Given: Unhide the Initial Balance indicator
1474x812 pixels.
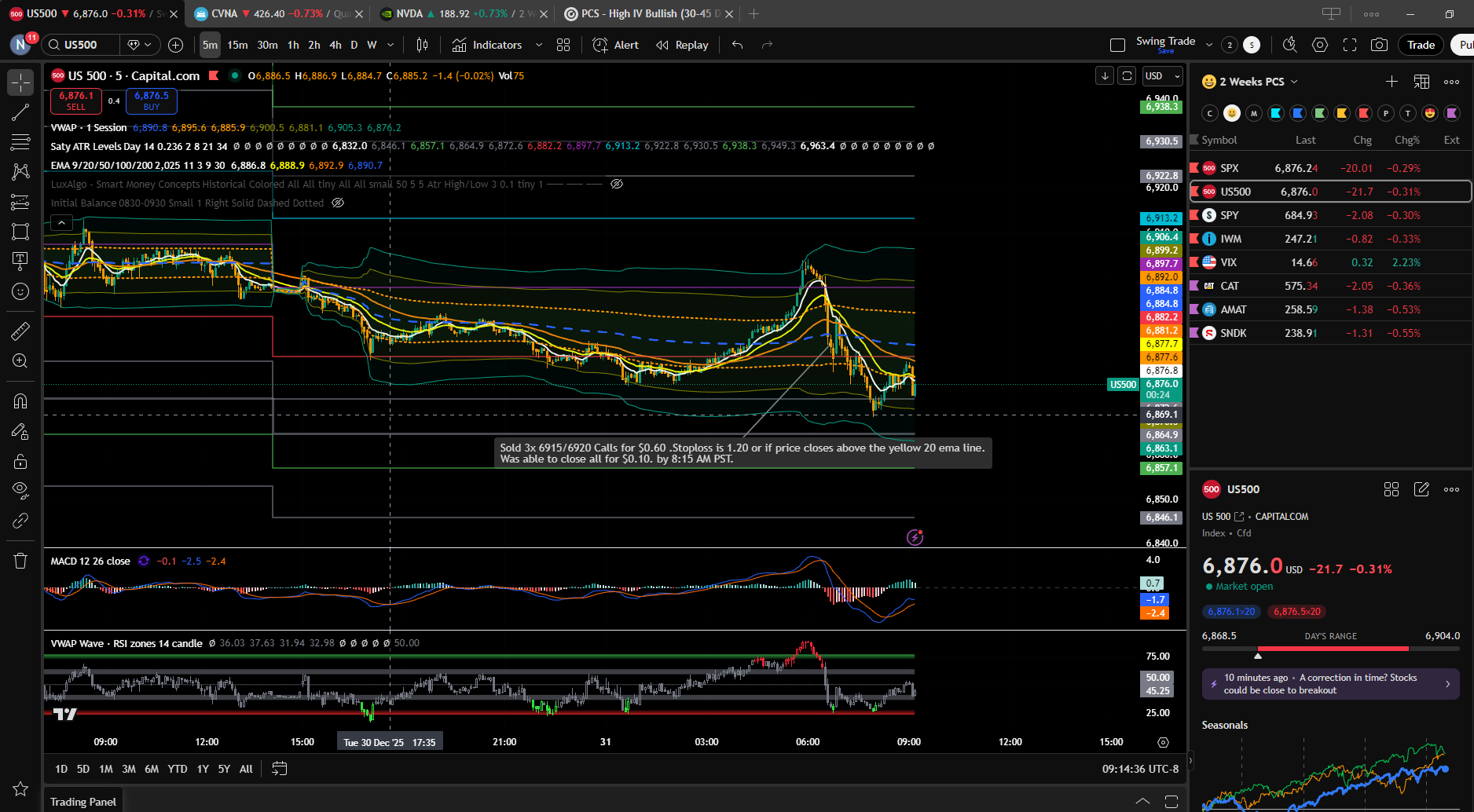Looking at the screenshot, I should tap(338, 203).
